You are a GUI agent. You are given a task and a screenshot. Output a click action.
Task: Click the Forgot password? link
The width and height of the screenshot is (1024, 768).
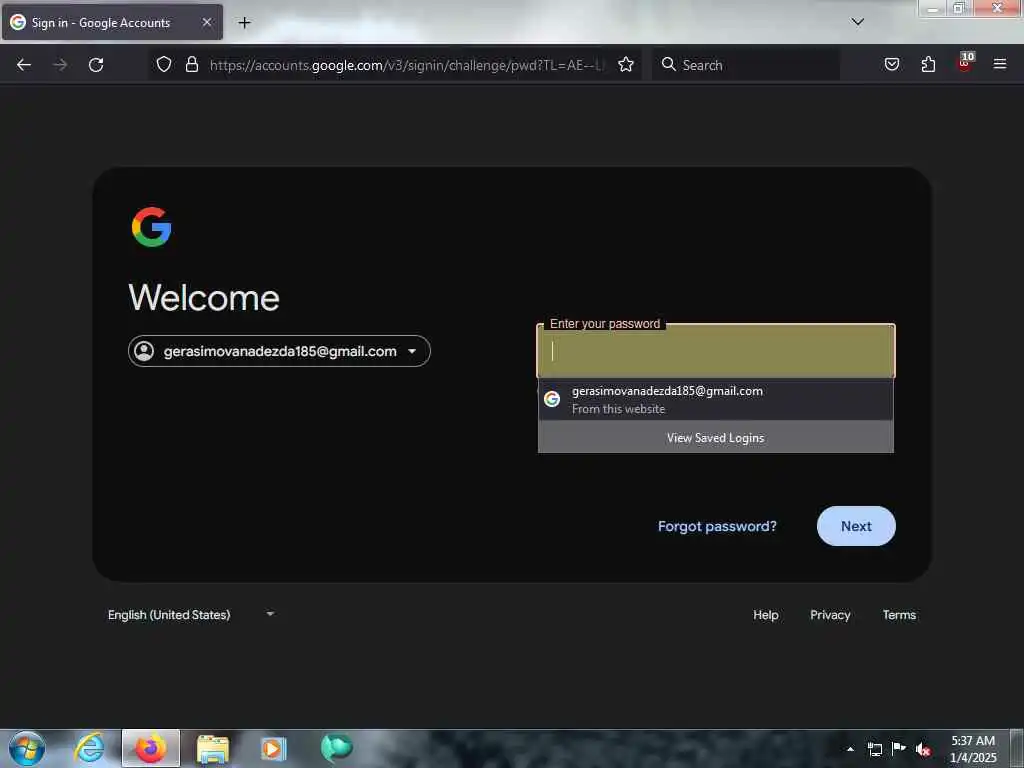717,526
